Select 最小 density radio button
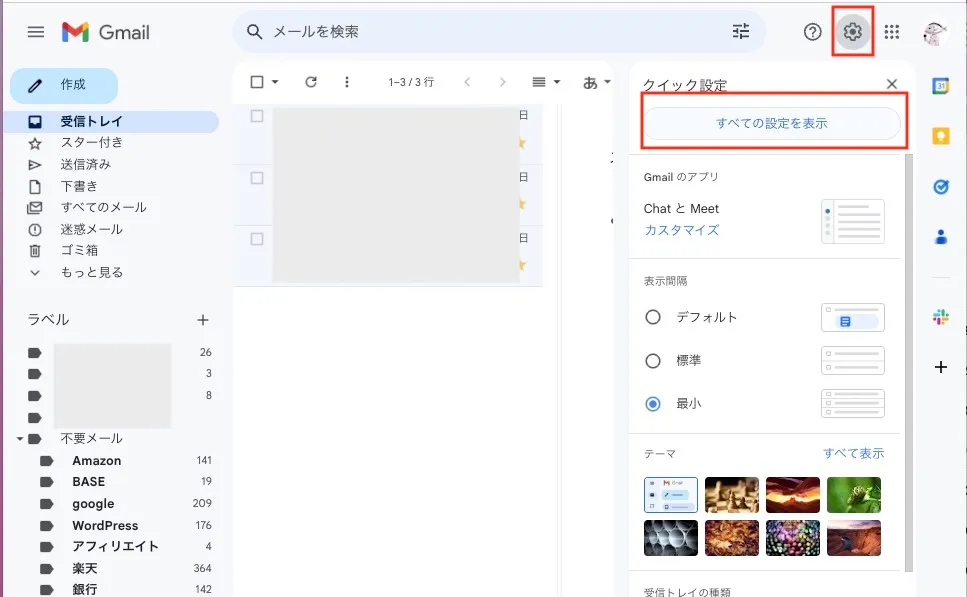The image size is (967, 597). (x=652, y=404)
